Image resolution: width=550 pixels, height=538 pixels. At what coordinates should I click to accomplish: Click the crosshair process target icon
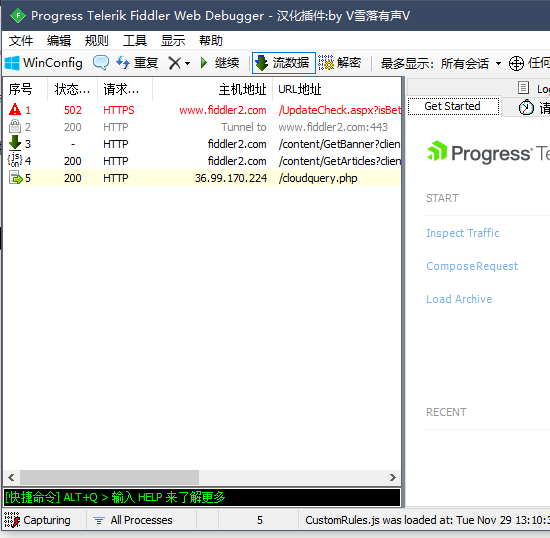tap(516, 63)
